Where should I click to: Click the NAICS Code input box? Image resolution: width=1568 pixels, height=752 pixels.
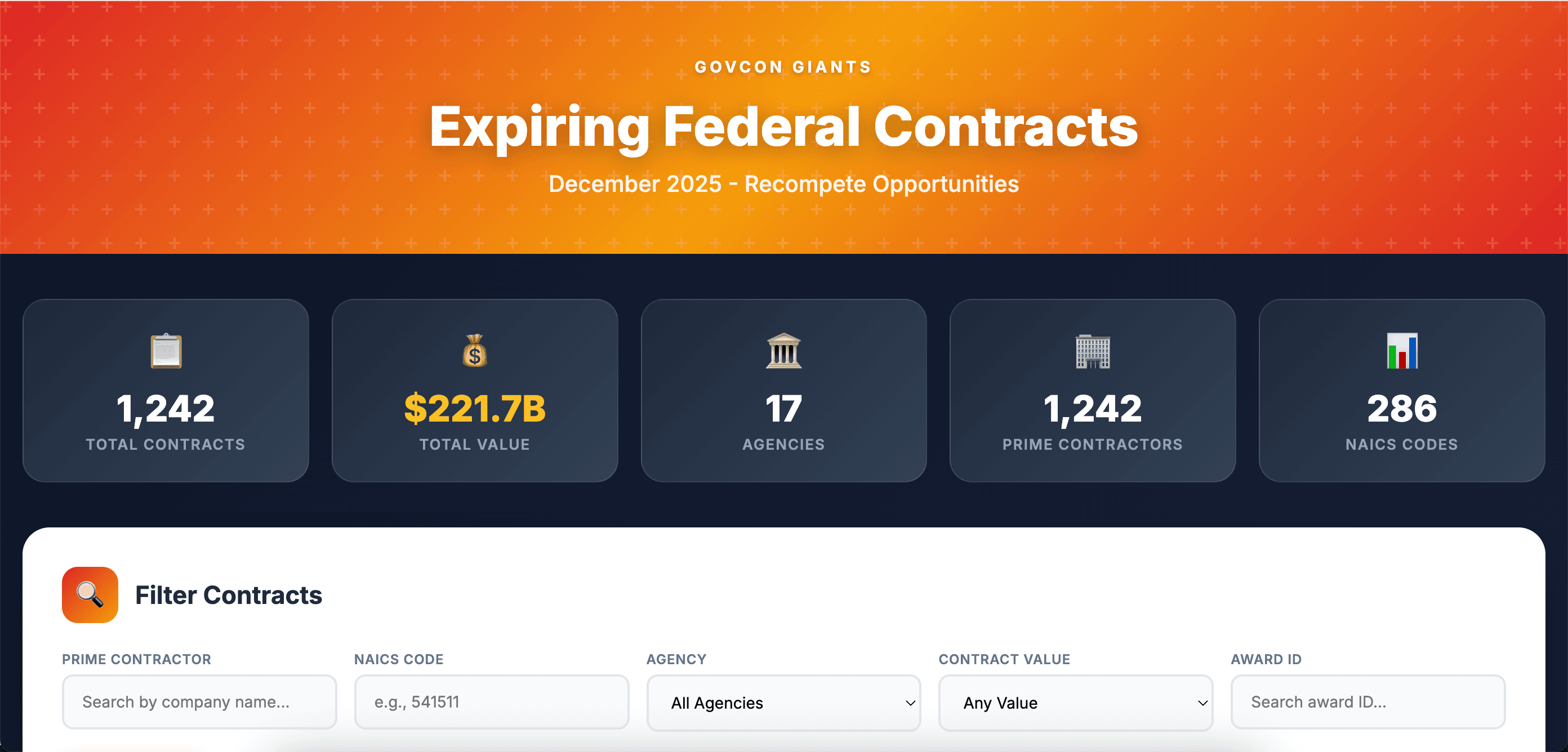pyautogui.click(x=491, y=702)
